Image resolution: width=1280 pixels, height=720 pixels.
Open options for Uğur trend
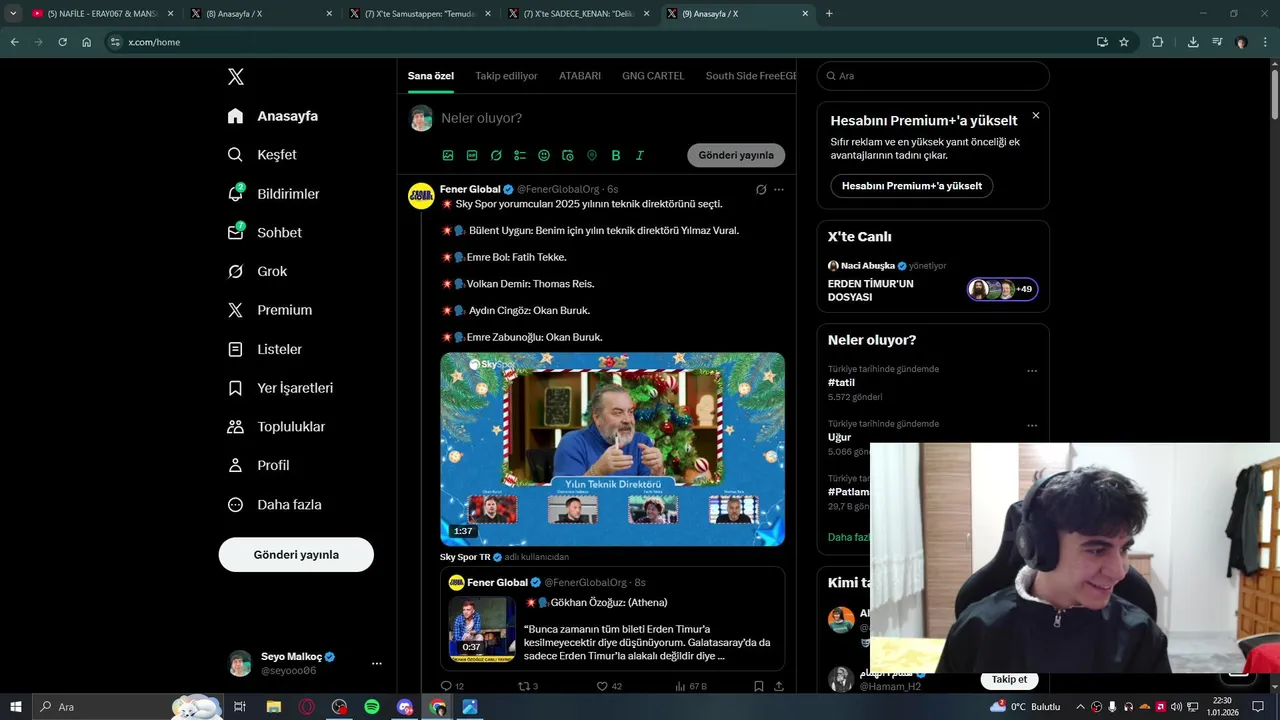[x=1032, y=426]
